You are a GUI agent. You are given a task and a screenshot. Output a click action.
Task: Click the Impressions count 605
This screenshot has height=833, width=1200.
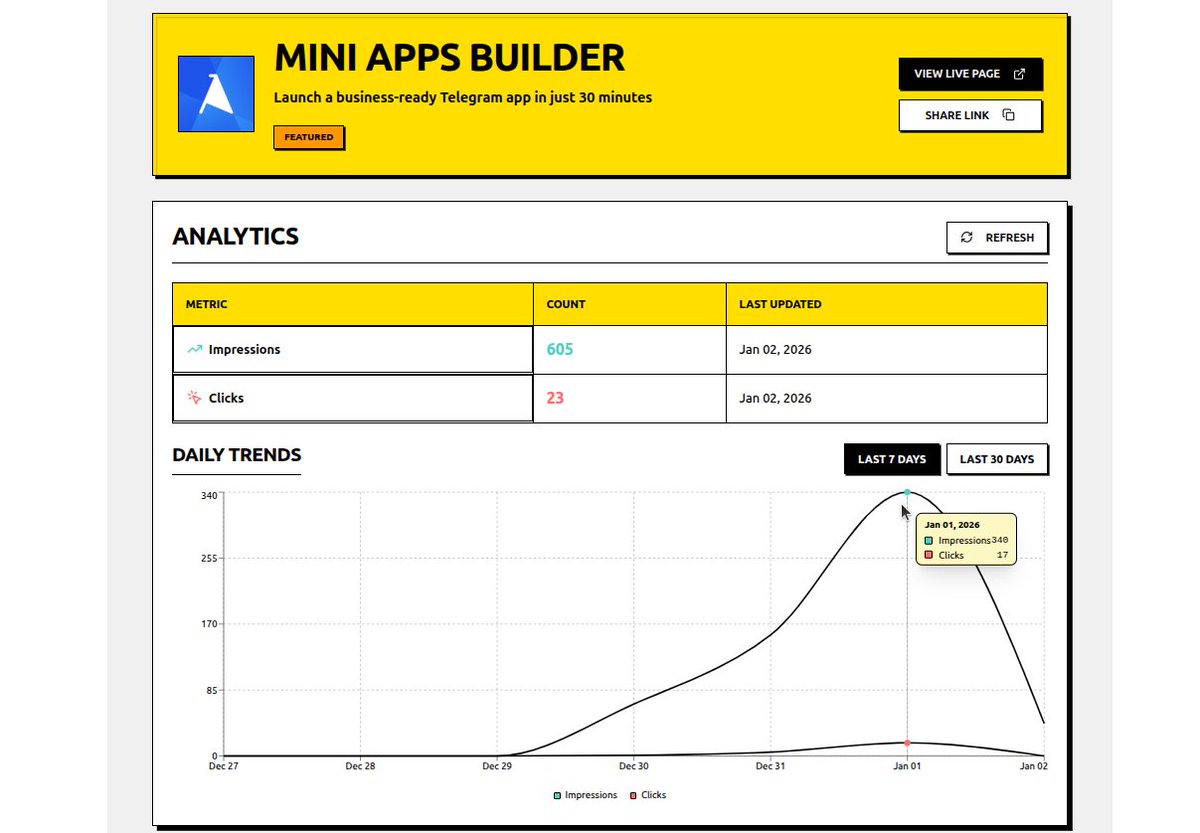point(560,350)
